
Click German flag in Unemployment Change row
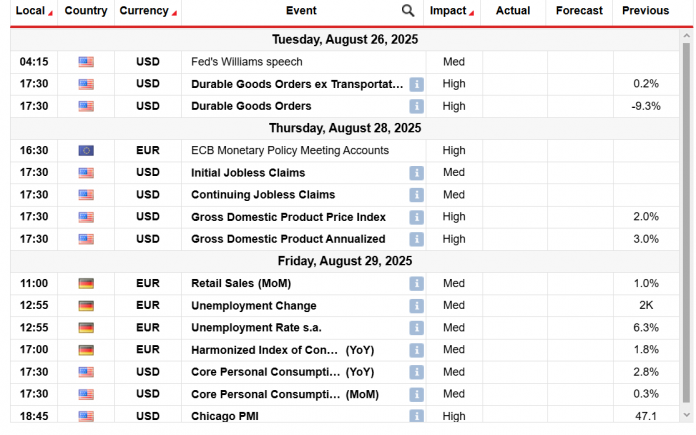[86, 306]
